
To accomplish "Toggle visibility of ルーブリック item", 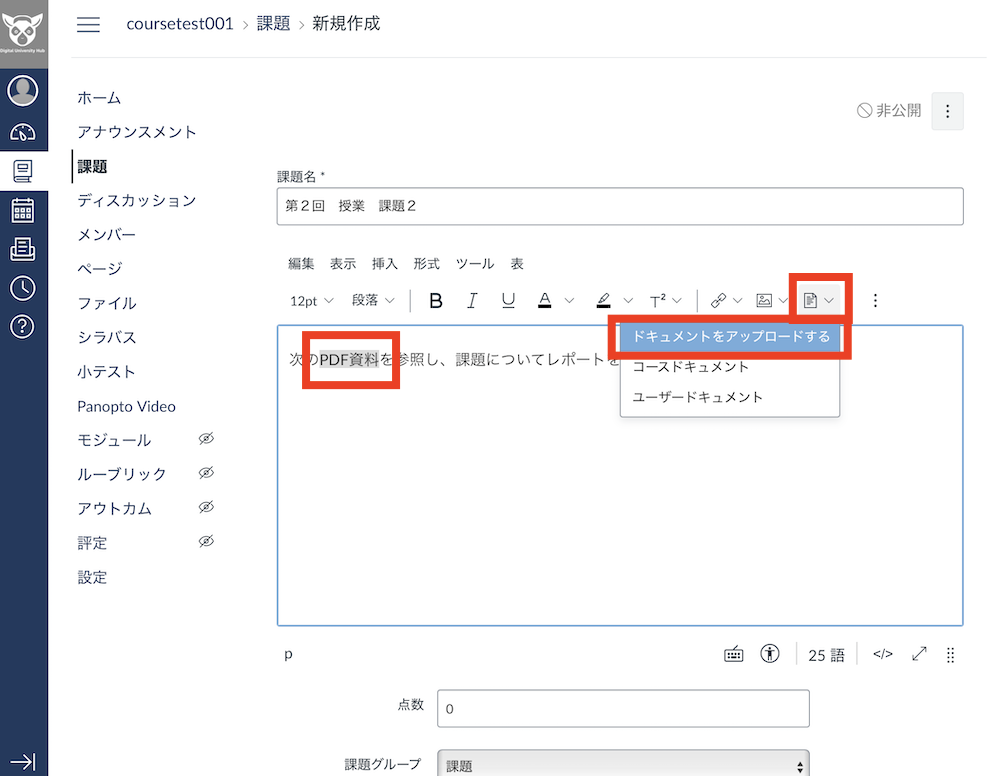I will click(206, 474).
